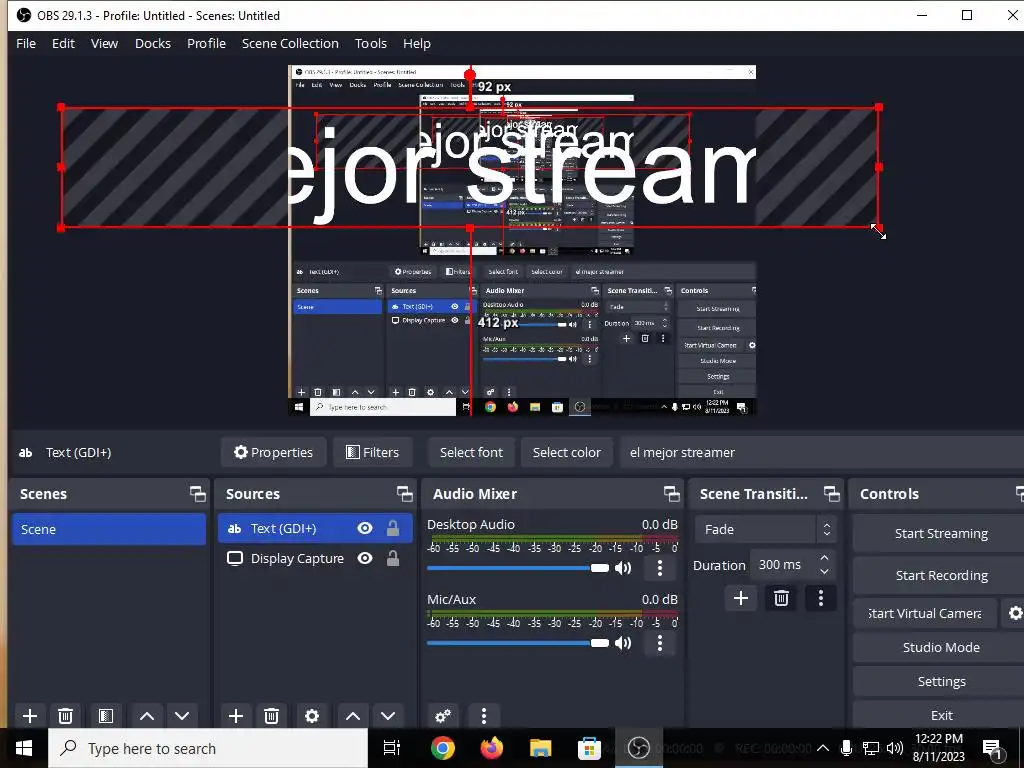Open the Profile menu
The height and width of the screenshot is (768, 1024).
pos(206,44)
